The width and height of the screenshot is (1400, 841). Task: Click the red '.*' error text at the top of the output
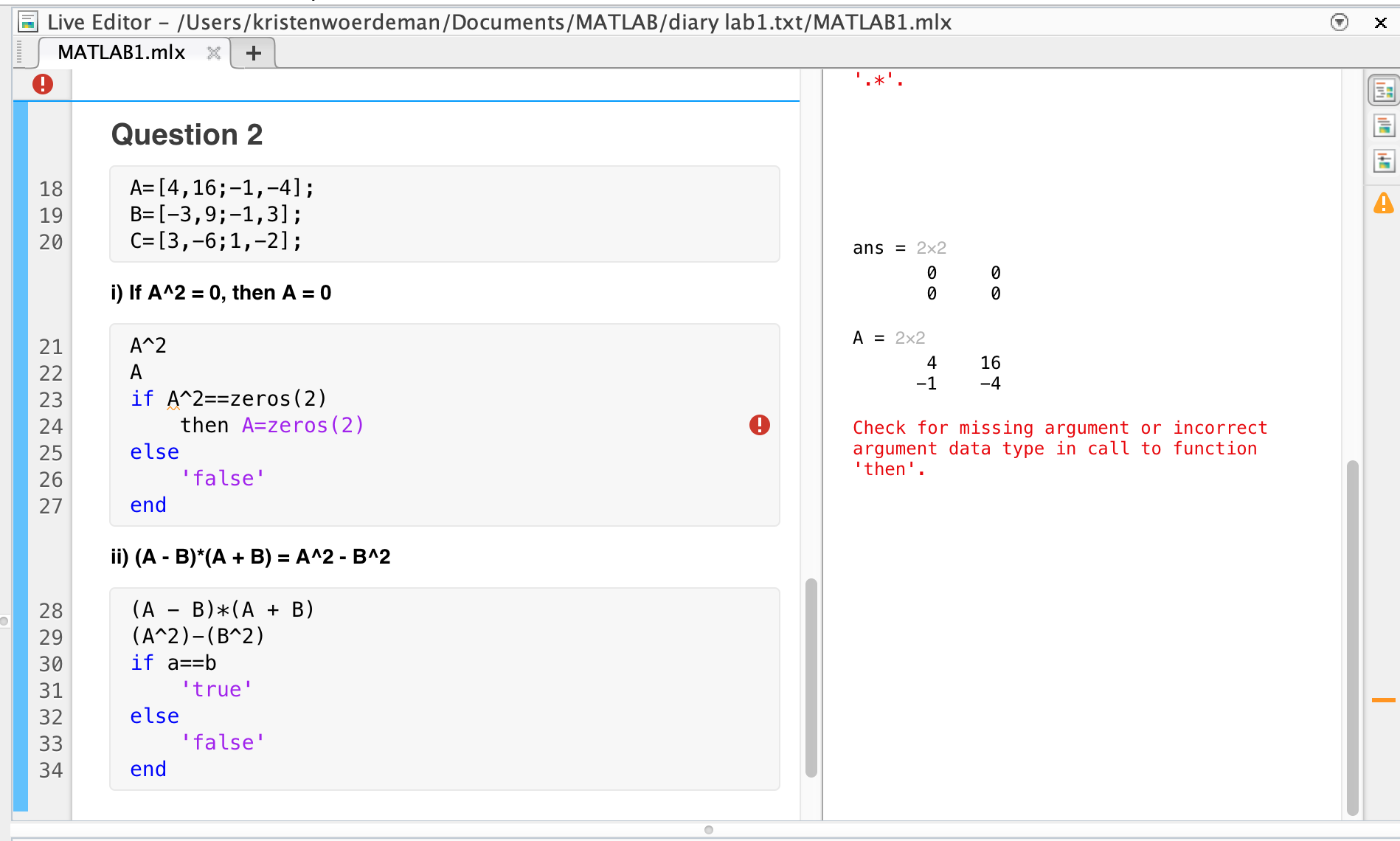[879, 80]
